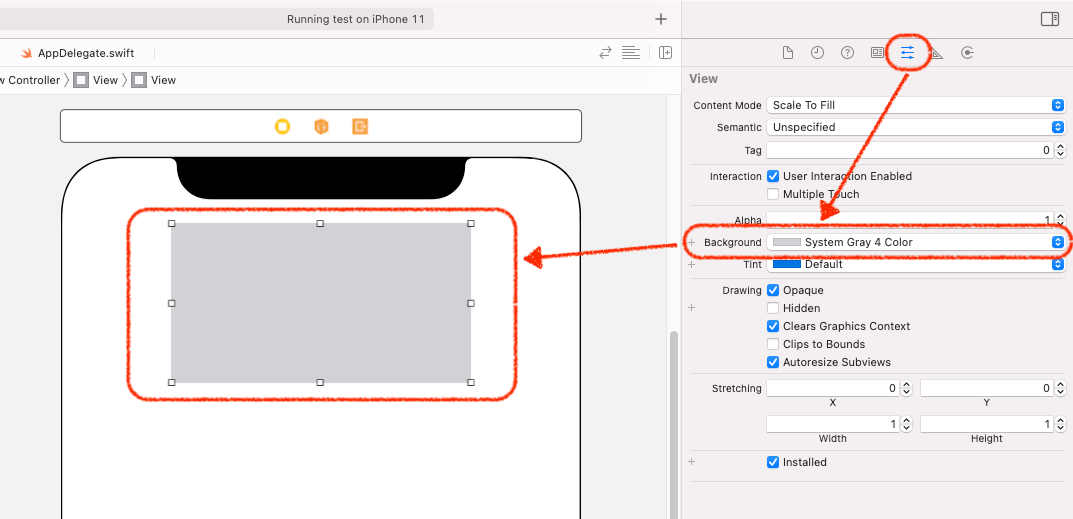Open the Tint color dropdown
The width and height of the screenshot is (1073, 519).
(916, 264)
